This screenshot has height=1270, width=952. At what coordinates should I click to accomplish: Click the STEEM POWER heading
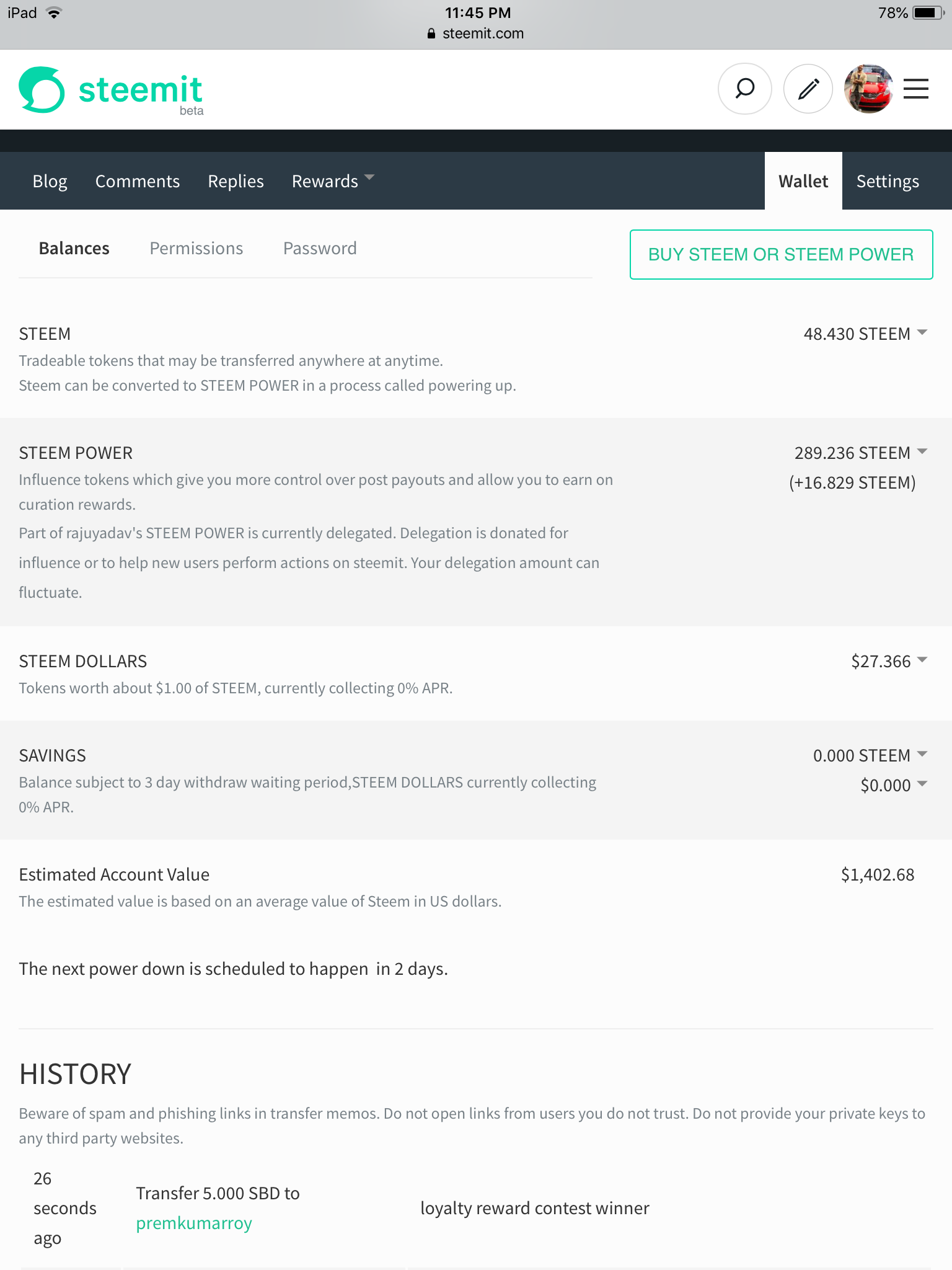tap(76, 453)
